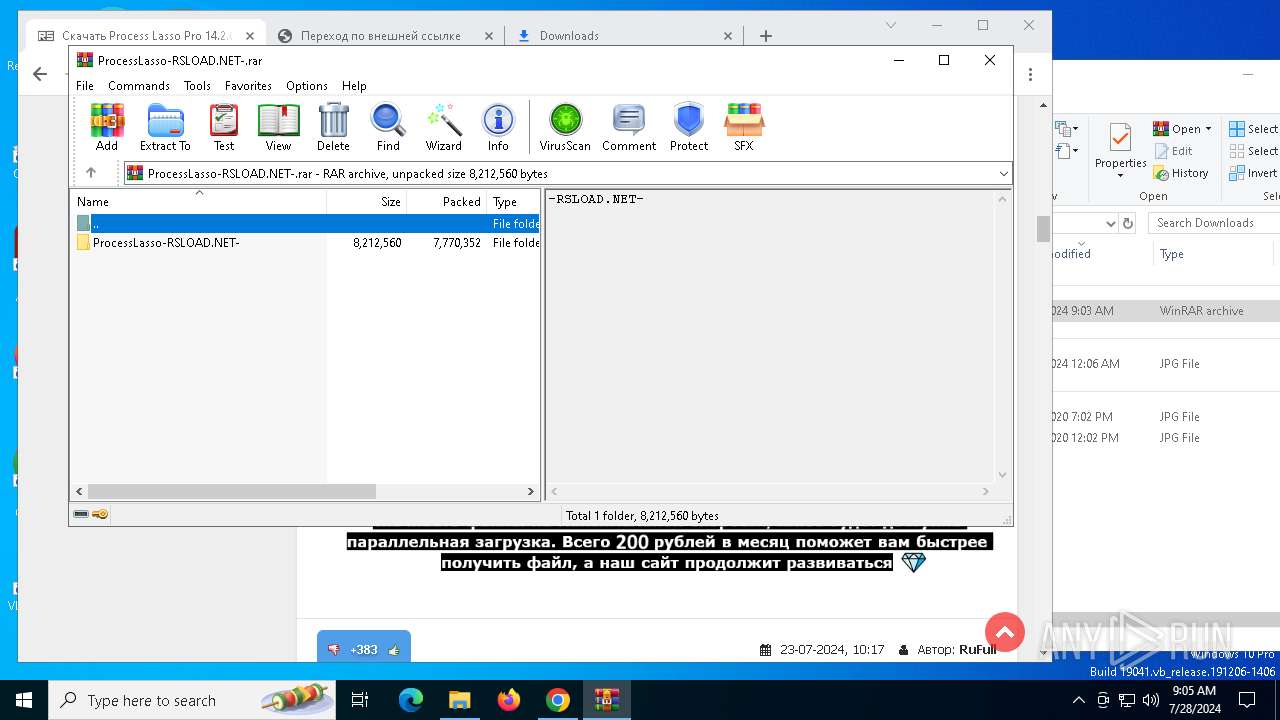
Task: Click the WinRAR taskbar icon
Action: coord(607,700)
